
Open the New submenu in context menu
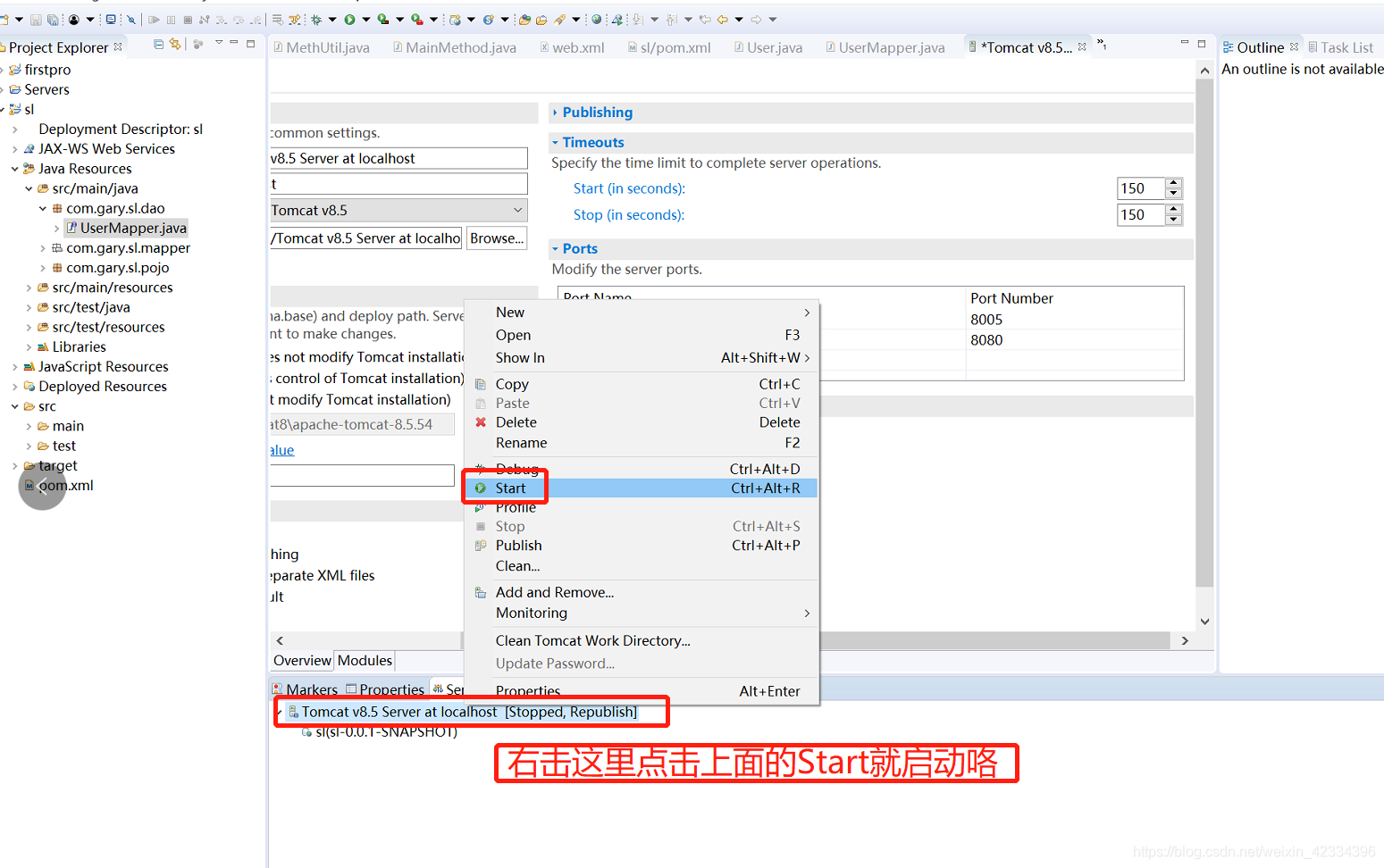641,313
